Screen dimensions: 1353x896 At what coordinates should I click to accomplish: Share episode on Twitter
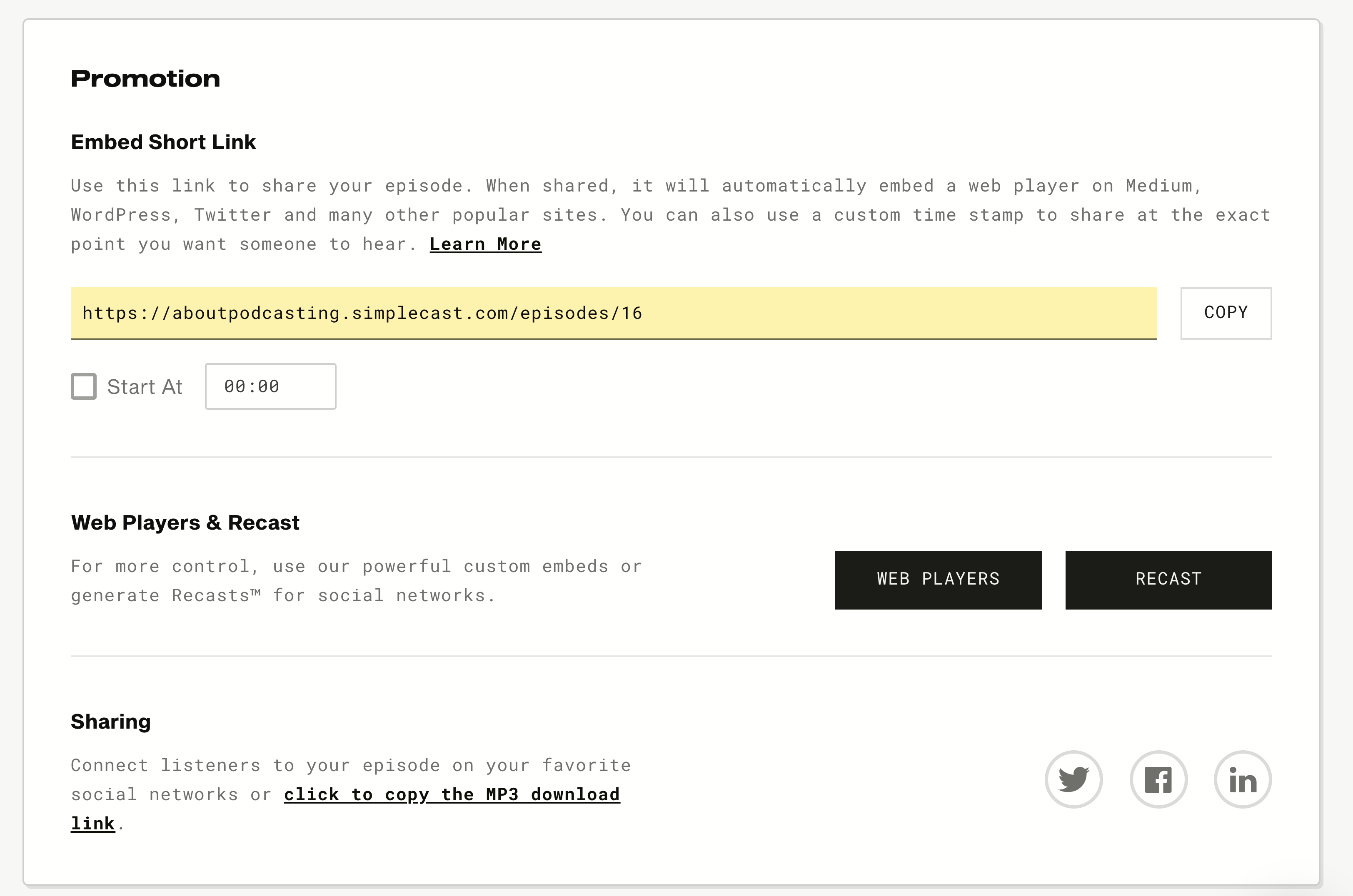[1073, 779]
